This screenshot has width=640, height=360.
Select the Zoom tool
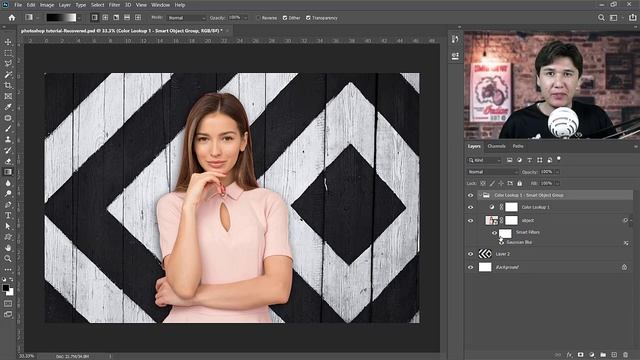8,258
